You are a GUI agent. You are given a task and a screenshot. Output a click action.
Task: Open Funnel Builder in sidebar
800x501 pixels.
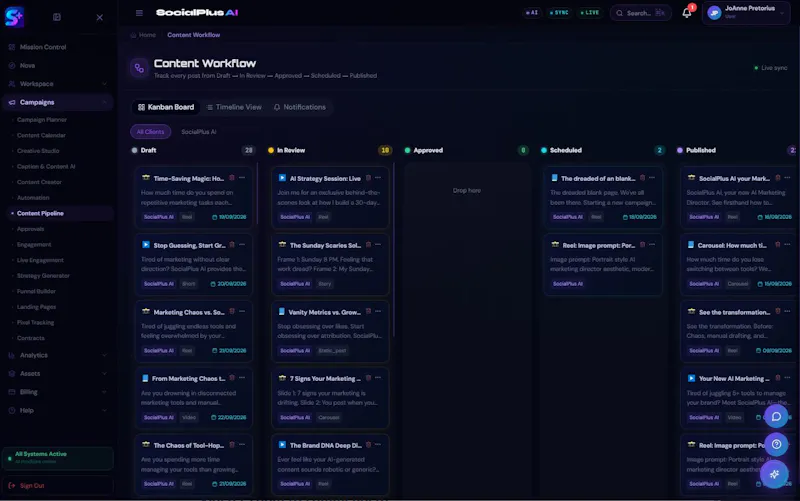pos(36,291)
